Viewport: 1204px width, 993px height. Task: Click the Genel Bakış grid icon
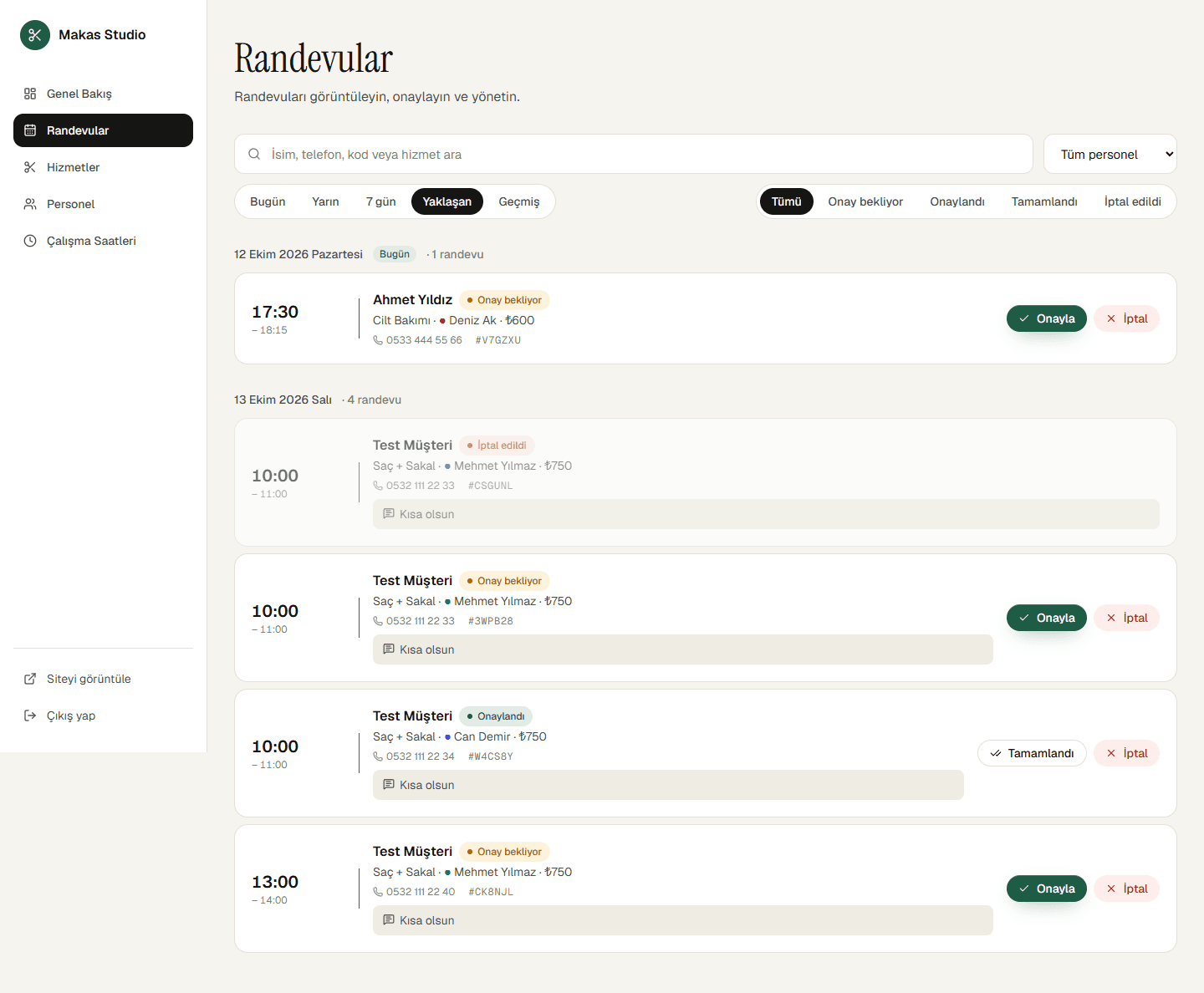[x=30, y=94]
